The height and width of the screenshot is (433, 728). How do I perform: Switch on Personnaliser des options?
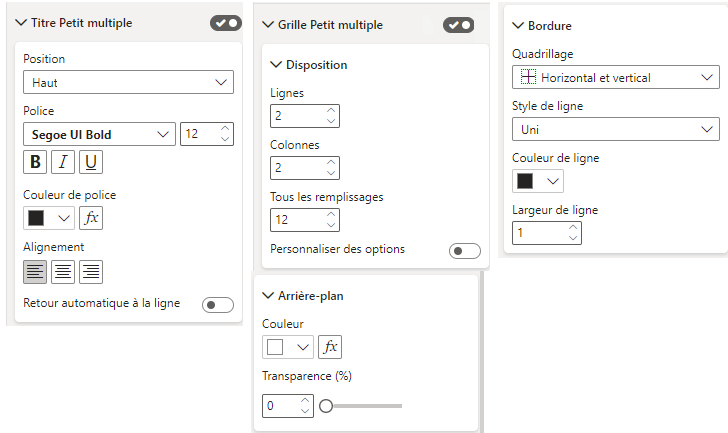pos(465,251)
